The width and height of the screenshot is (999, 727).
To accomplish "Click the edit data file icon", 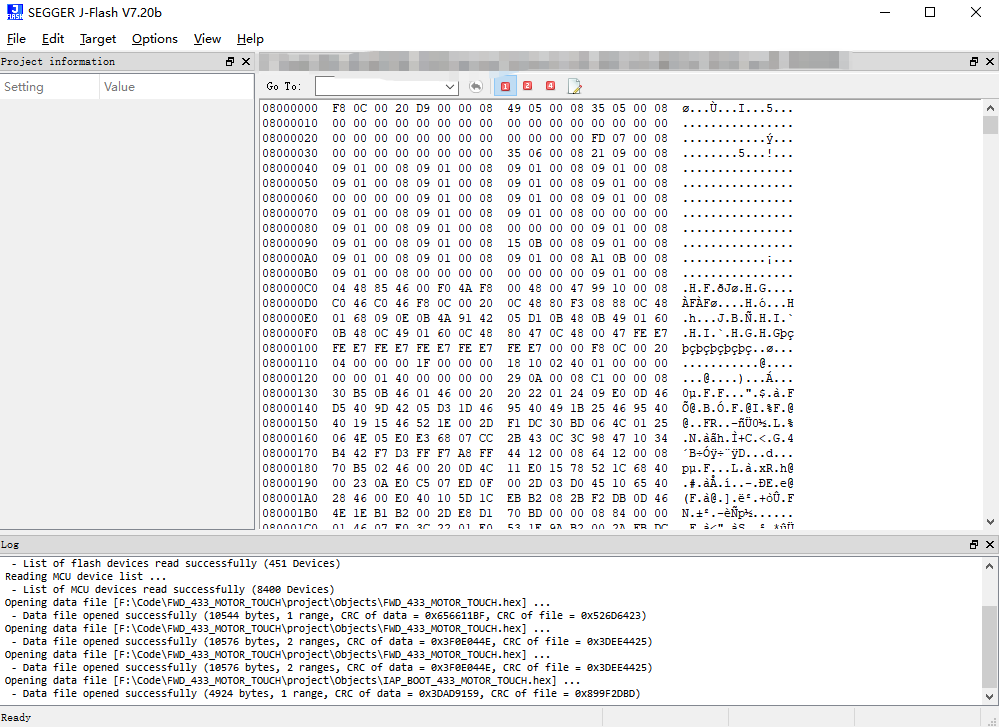I will pos(575,86).
